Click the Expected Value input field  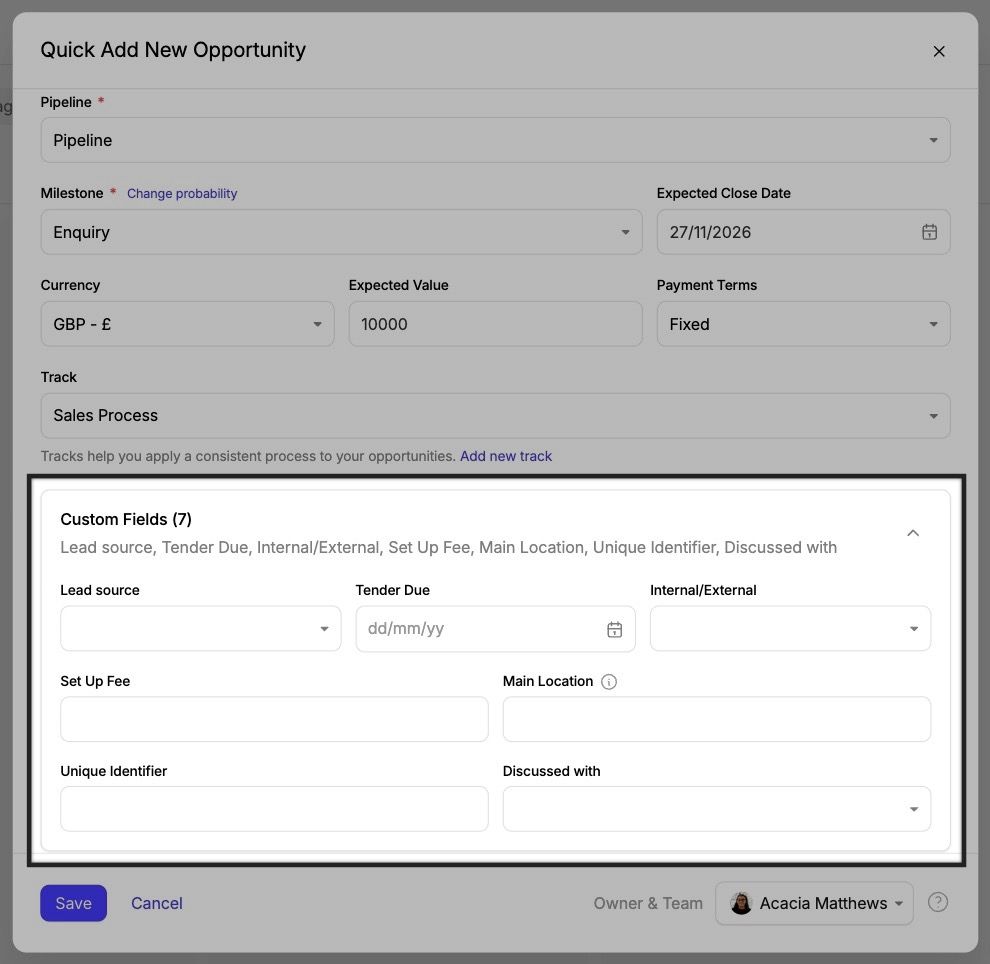coord(495,324)
